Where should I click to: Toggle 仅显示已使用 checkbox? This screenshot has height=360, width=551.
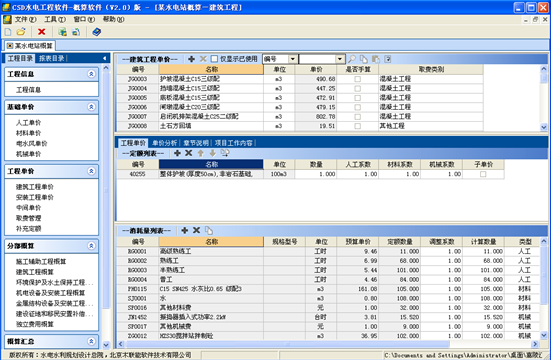(214, 59)
